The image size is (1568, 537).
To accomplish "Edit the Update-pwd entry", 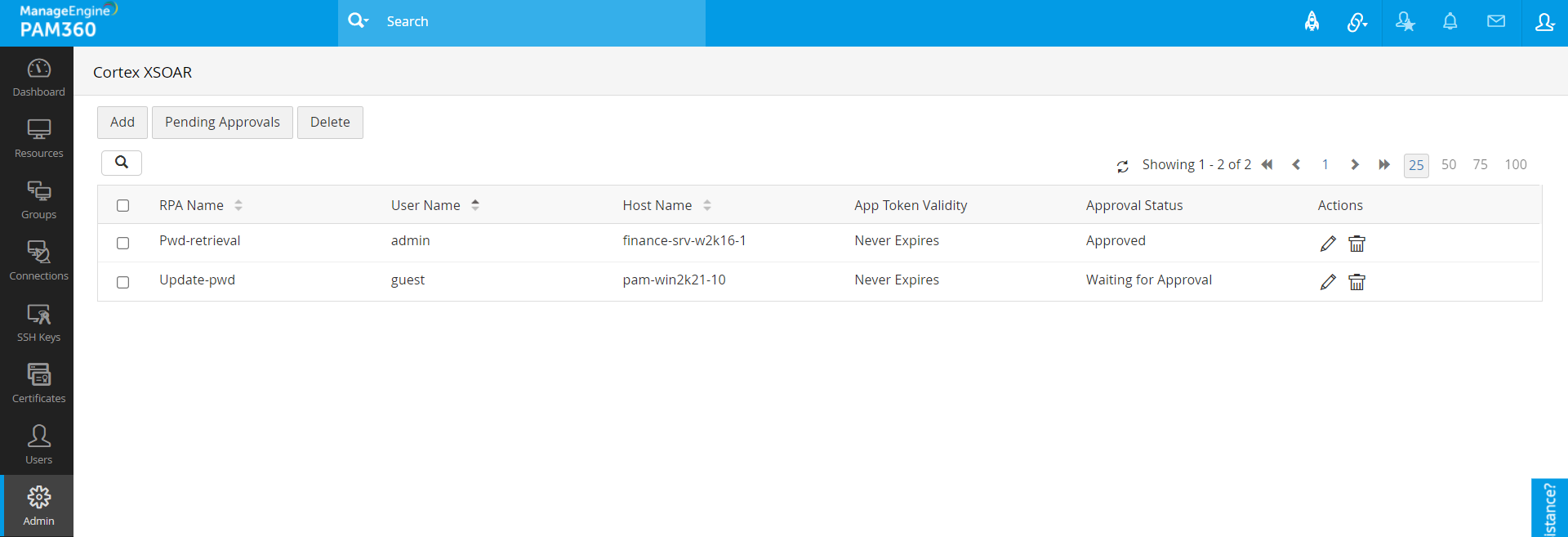I will 1328,282.
